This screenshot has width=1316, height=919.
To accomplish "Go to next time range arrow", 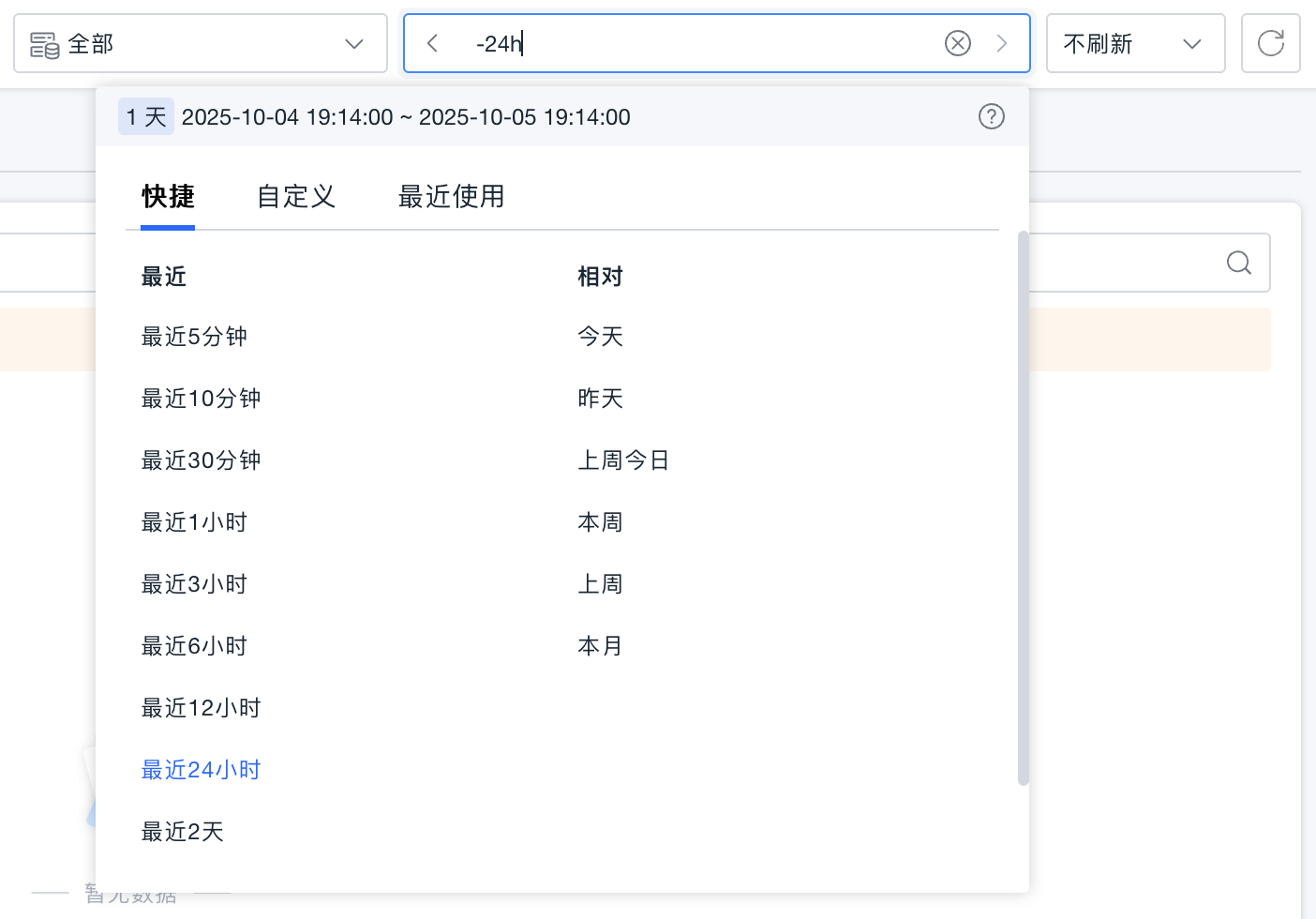I will click(1002, 43).
